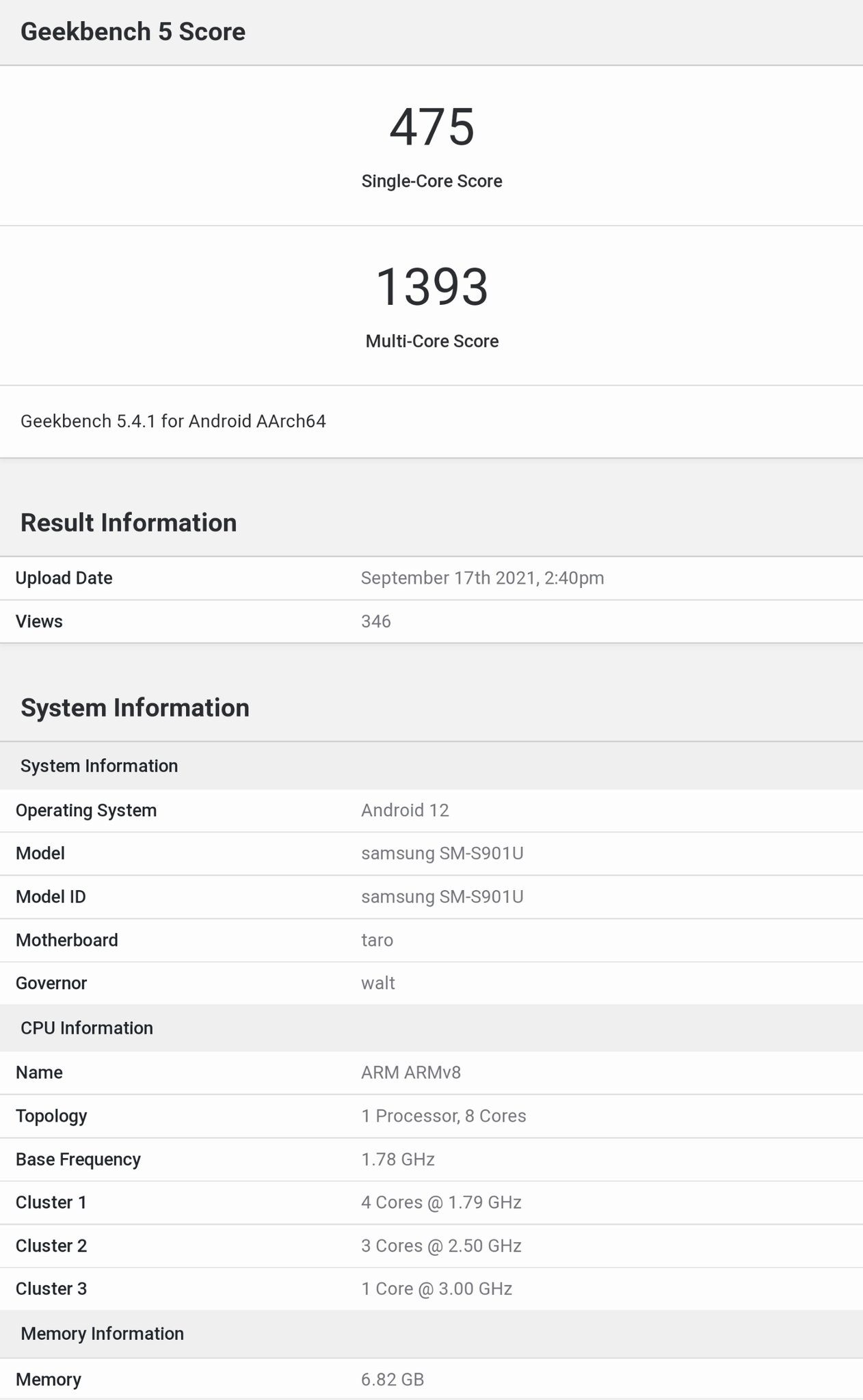The width and height of the screenshot is (863, 1400).
Task: Select 4 Cores @ 1.79 GHz value
Action: [441, 1203]
